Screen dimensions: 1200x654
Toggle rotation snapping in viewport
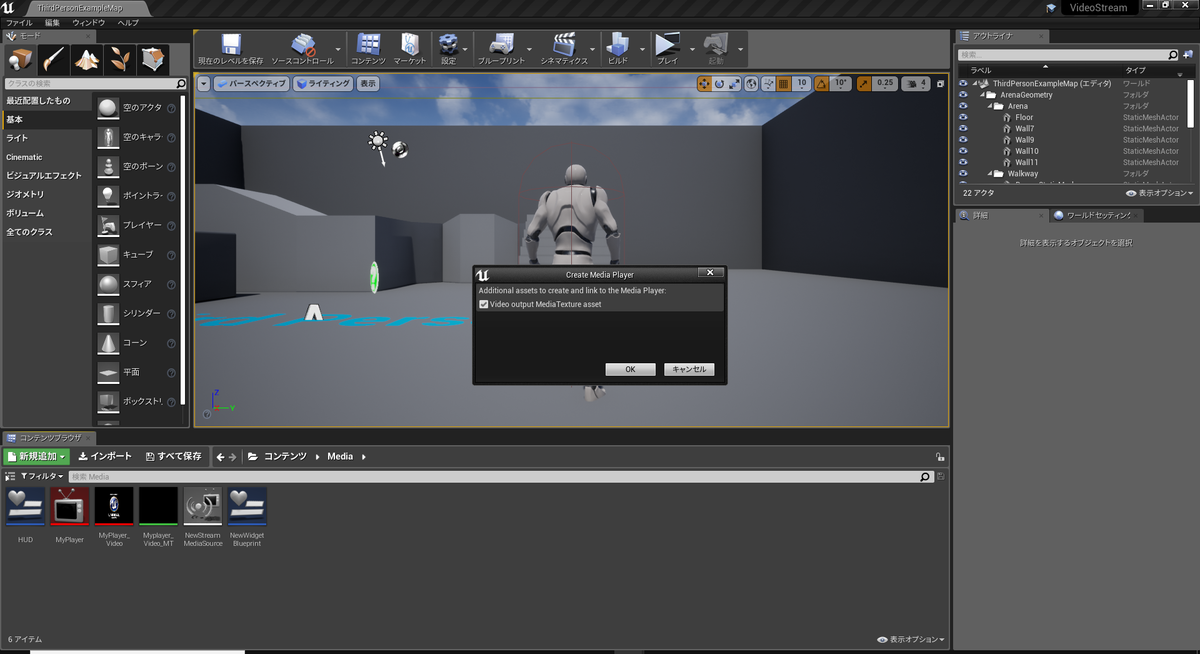(822, 84)
